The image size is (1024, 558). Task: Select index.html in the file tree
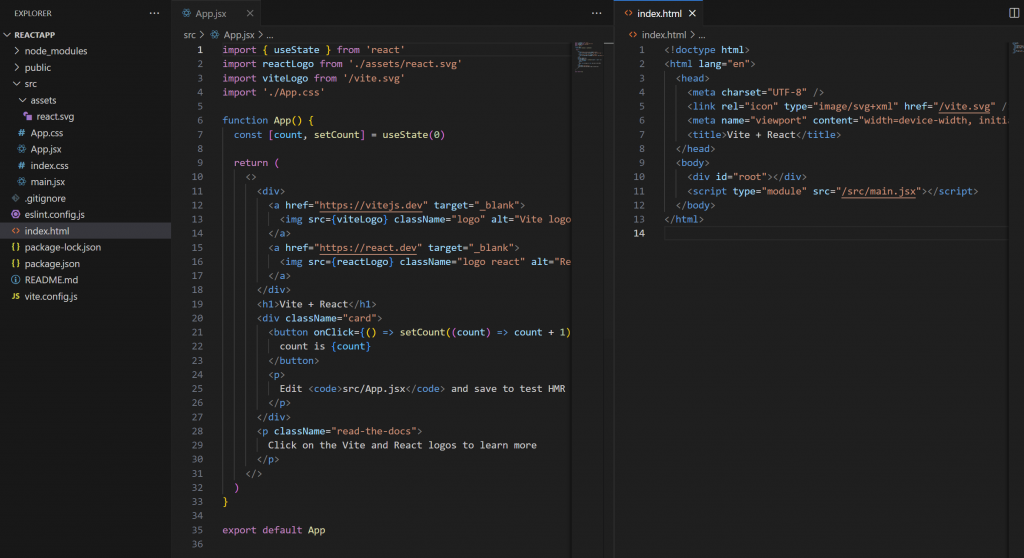click(86, 231)
